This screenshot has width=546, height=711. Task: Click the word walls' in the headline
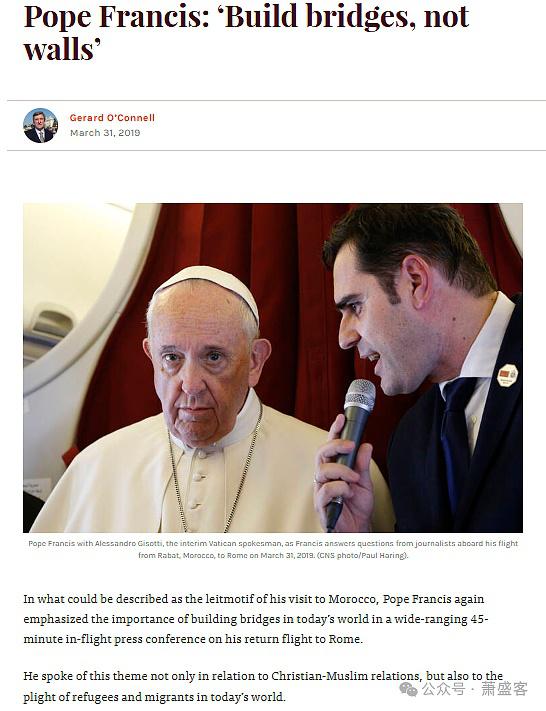[58, 49]
